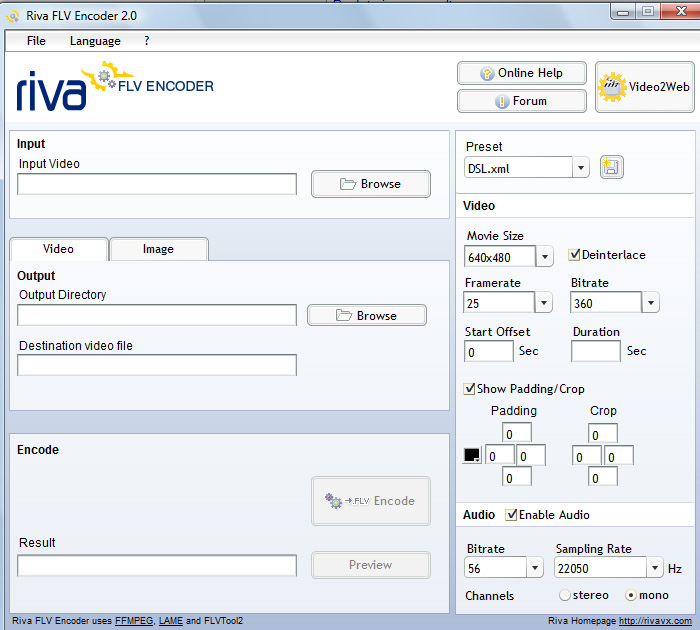Click the Duration field

tap(596, 351)
